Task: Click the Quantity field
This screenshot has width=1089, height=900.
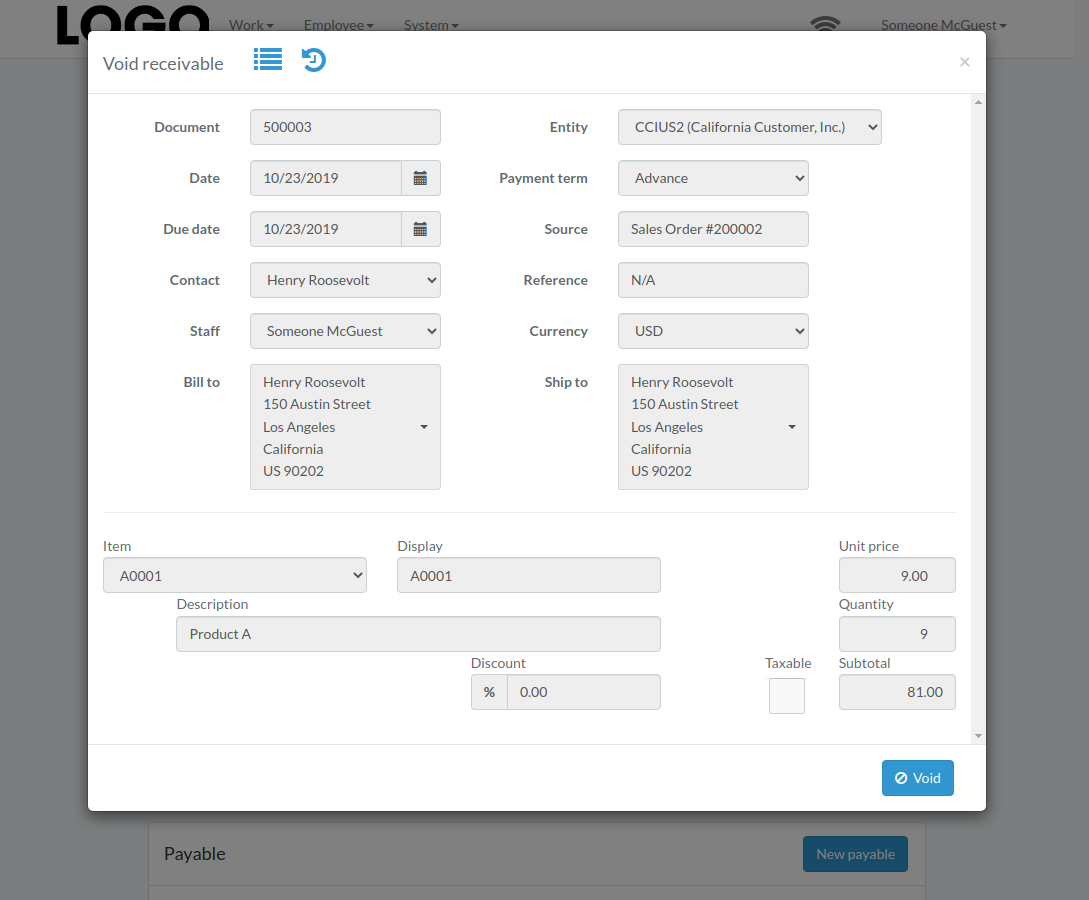Action: (x=897, y=634)
